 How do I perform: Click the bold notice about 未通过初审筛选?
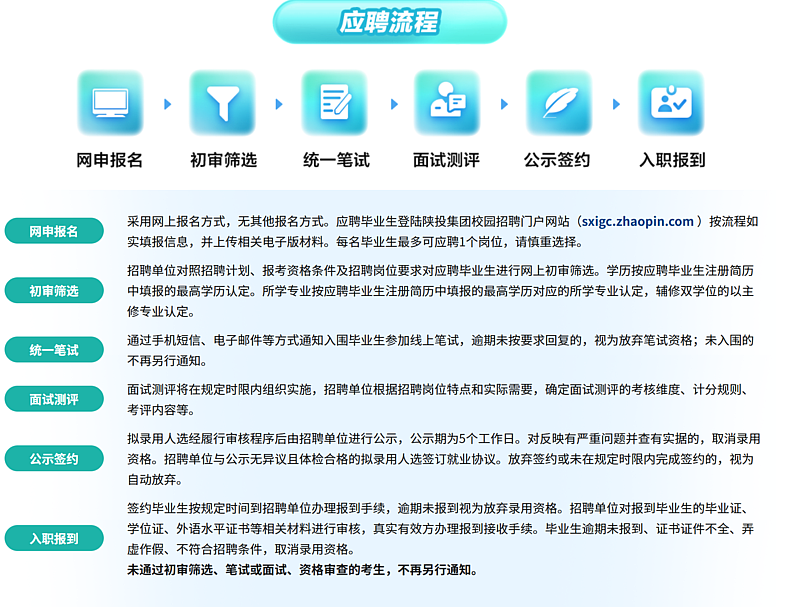coord(303,570)
